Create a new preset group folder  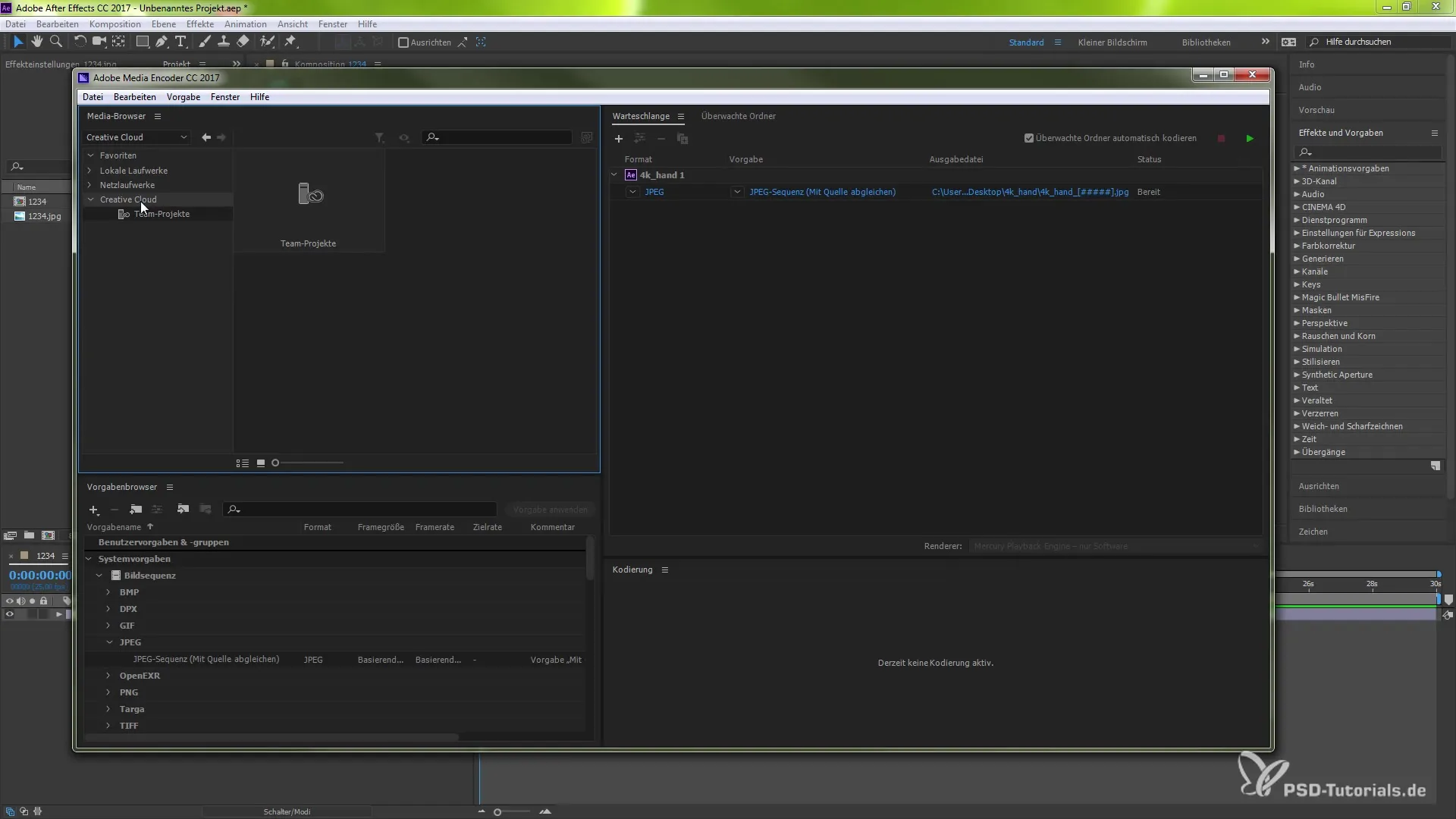[x=136, y=510]
